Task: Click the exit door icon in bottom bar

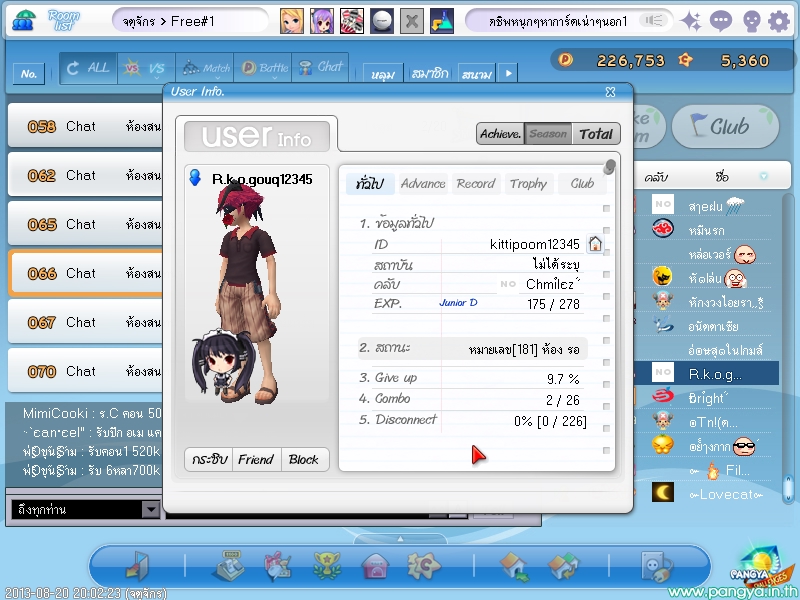Action: 137,566
